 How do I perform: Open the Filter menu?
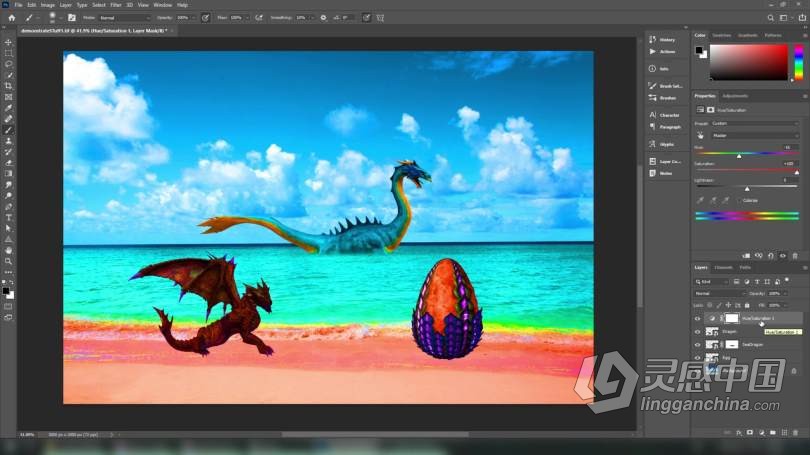[x=116, y=5]
